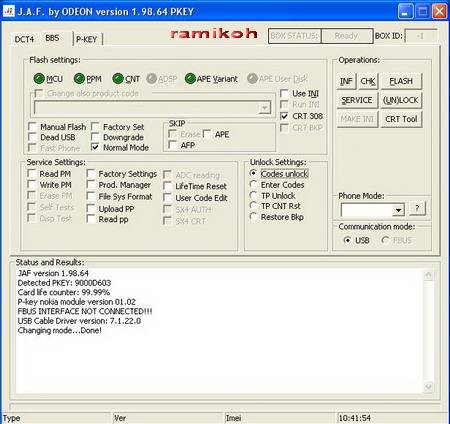The image size is (450, 424).
Task: Check the Read pp option
Action: pos(91,219)
